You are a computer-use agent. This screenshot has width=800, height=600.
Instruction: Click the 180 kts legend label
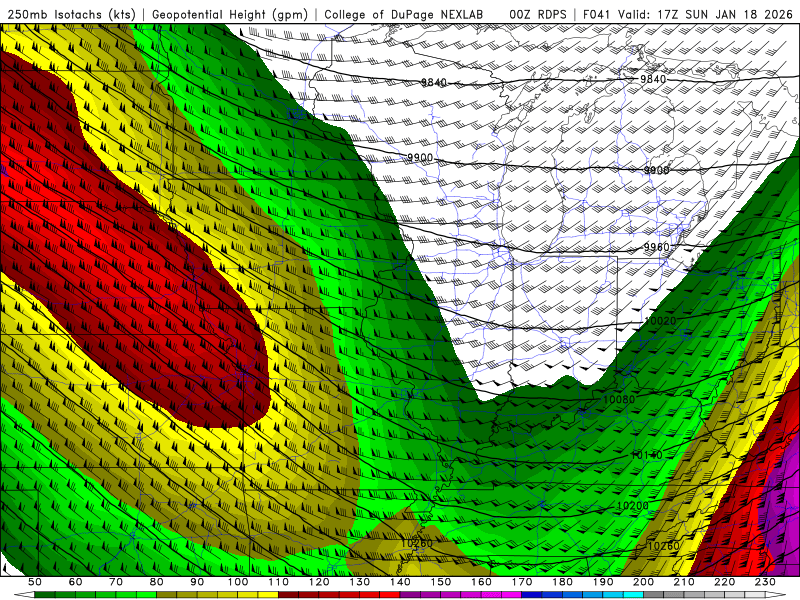[562, 582]
